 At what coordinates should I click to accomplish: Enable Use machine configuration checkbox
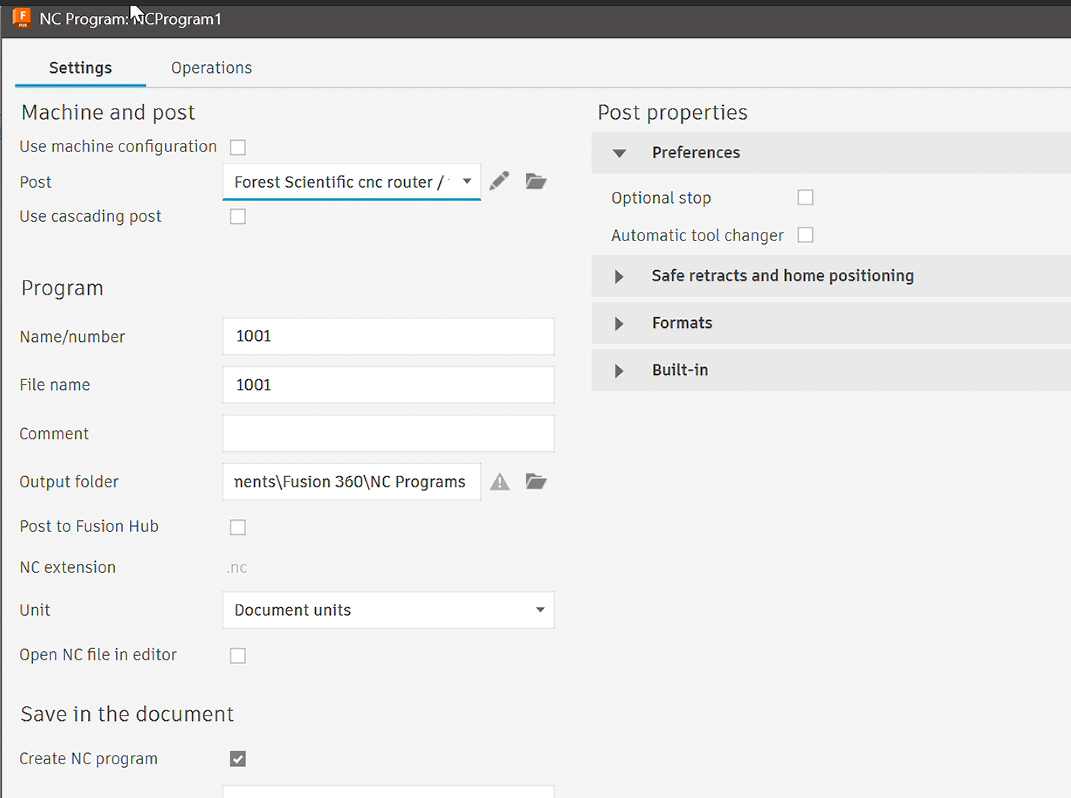(238, 147)
